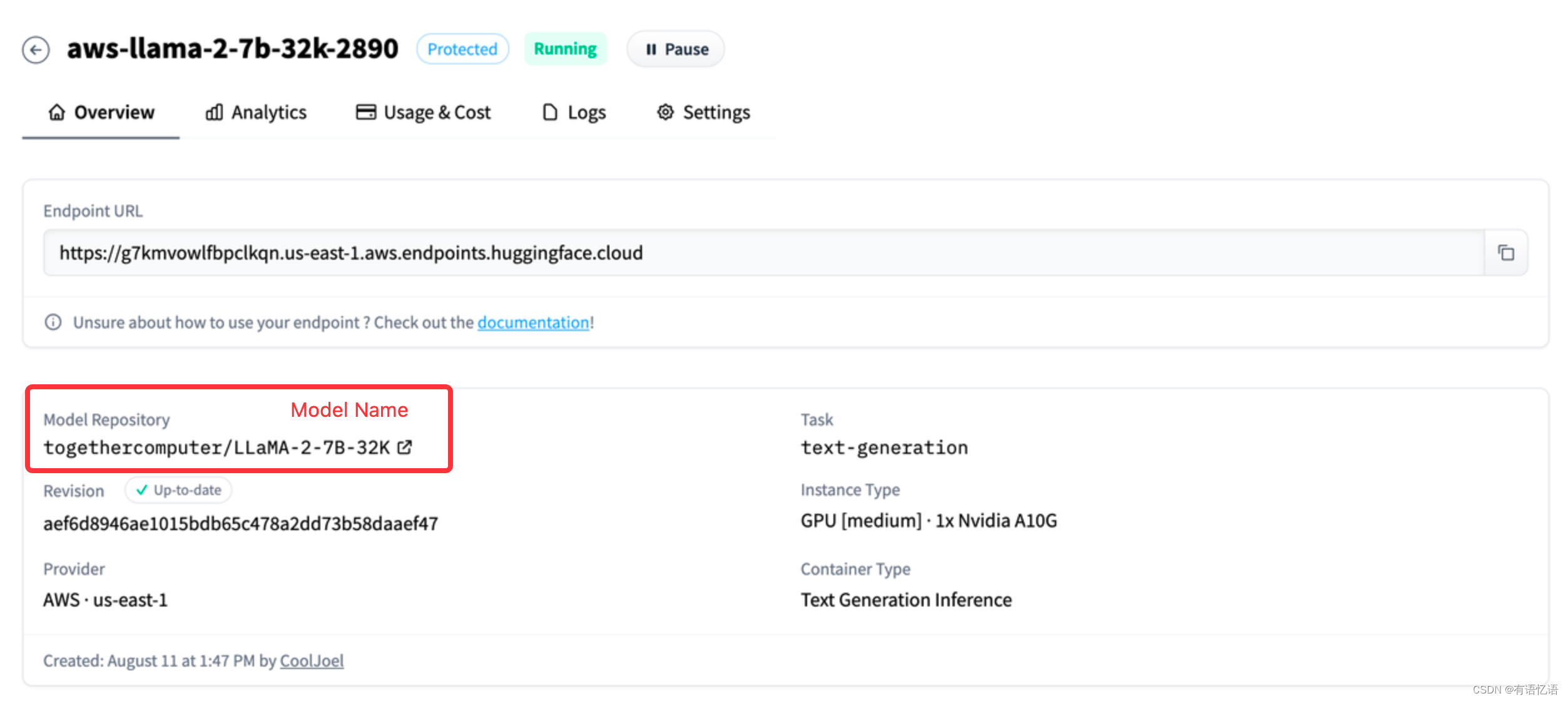The width and height of the screenshot is (1568, 701).
Task: Click the endpoint URL field
Action: (x=763, y=253)
